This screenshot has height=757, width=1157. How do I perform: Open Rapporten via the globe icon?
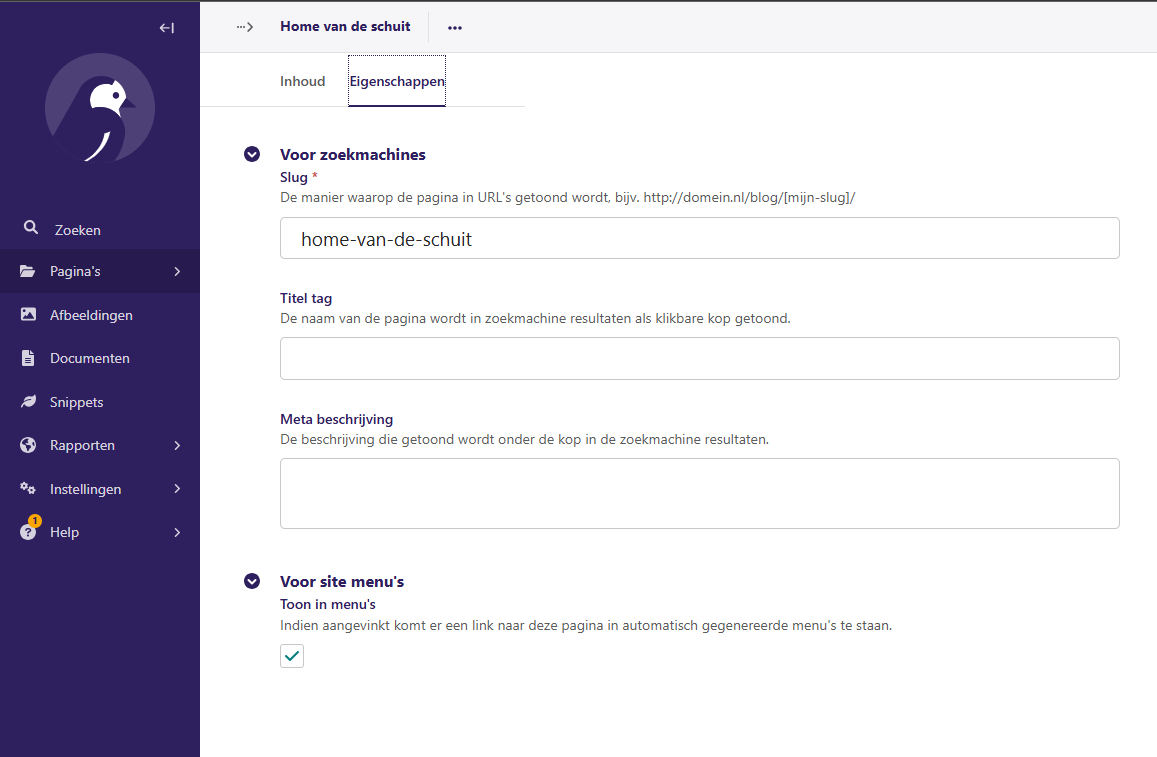[x=30, y=444]
